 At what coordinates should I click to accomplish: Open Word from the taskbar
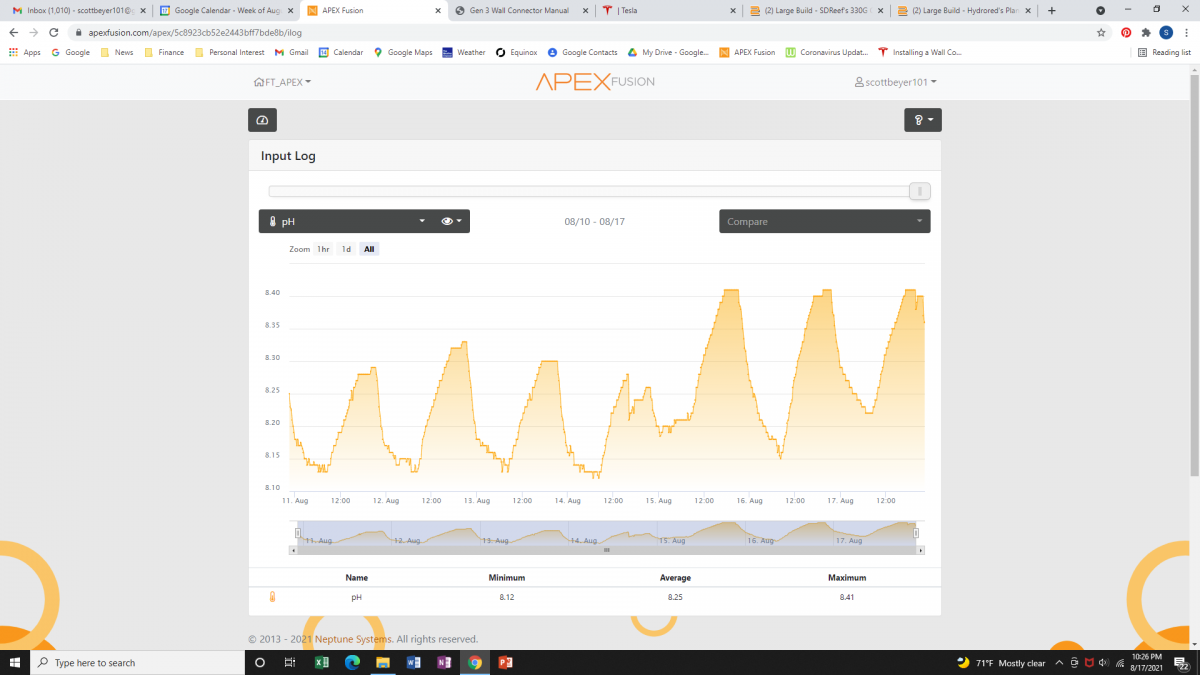tap(414, 662)
